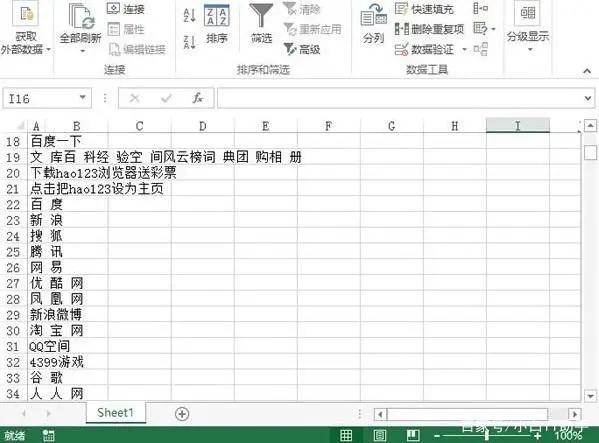Viewport: 599px width, 443px height.
Task: Expand the formula bar chevron
Action: [x=588, y=99]
